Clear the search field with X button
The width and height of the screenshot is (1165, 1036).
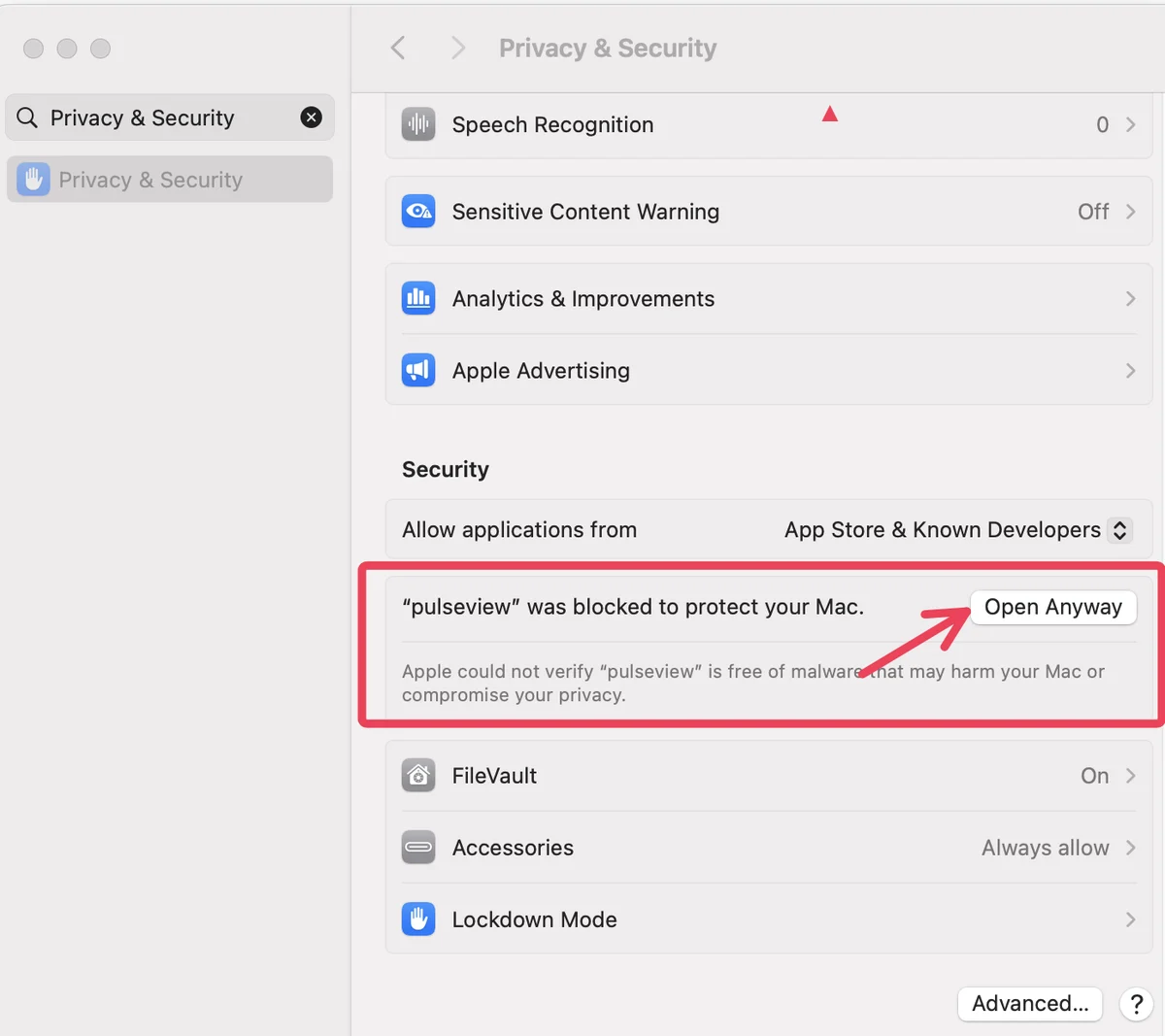click(312, 117)
